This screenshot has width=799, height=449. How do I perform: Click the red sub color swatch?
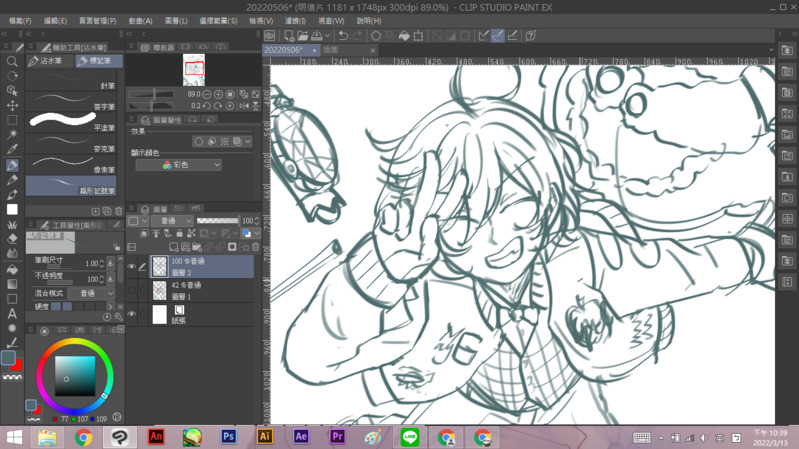click(x=17, y=365)
